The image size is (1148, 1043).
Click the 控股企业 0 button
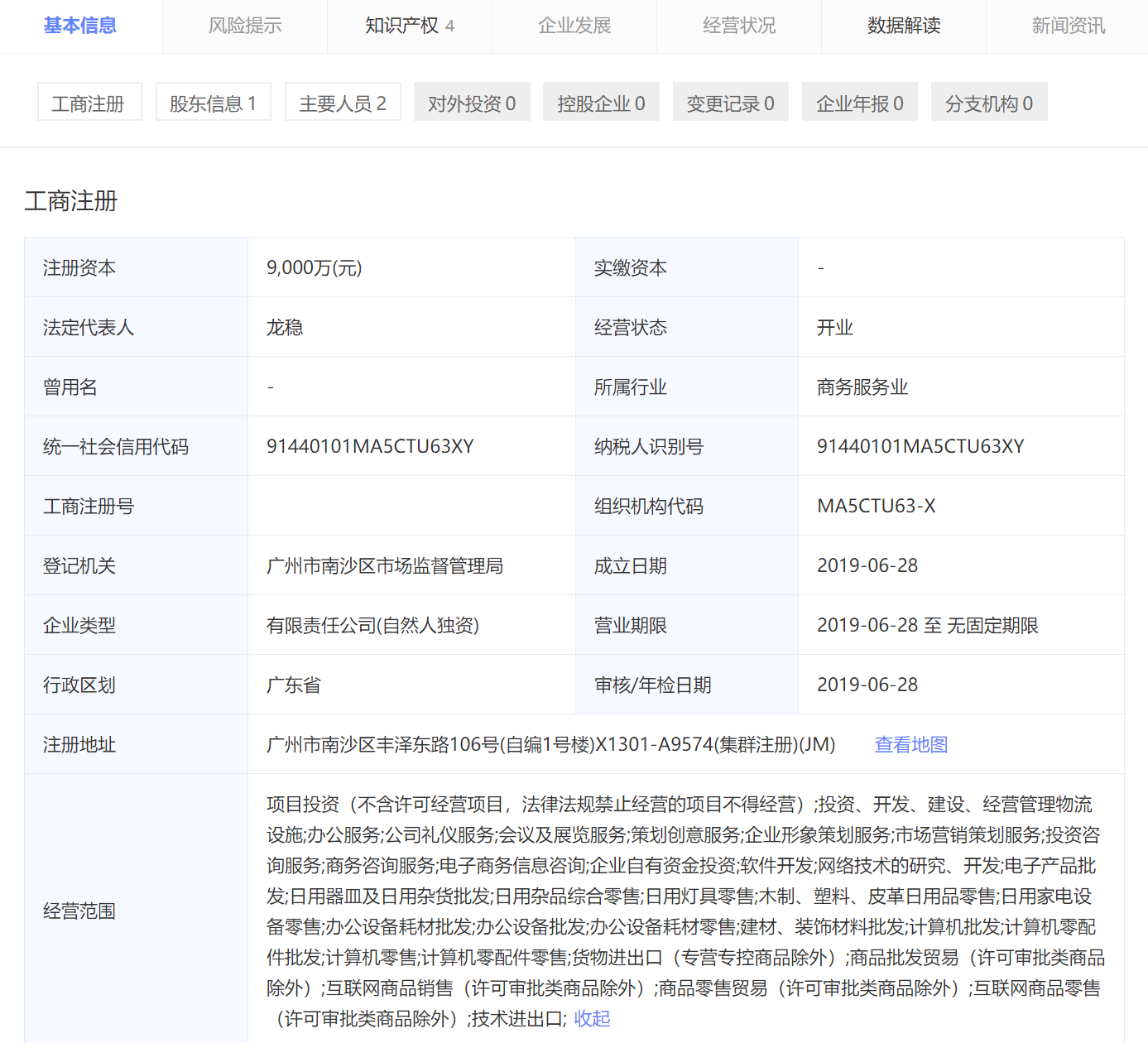tap(601, 103)
